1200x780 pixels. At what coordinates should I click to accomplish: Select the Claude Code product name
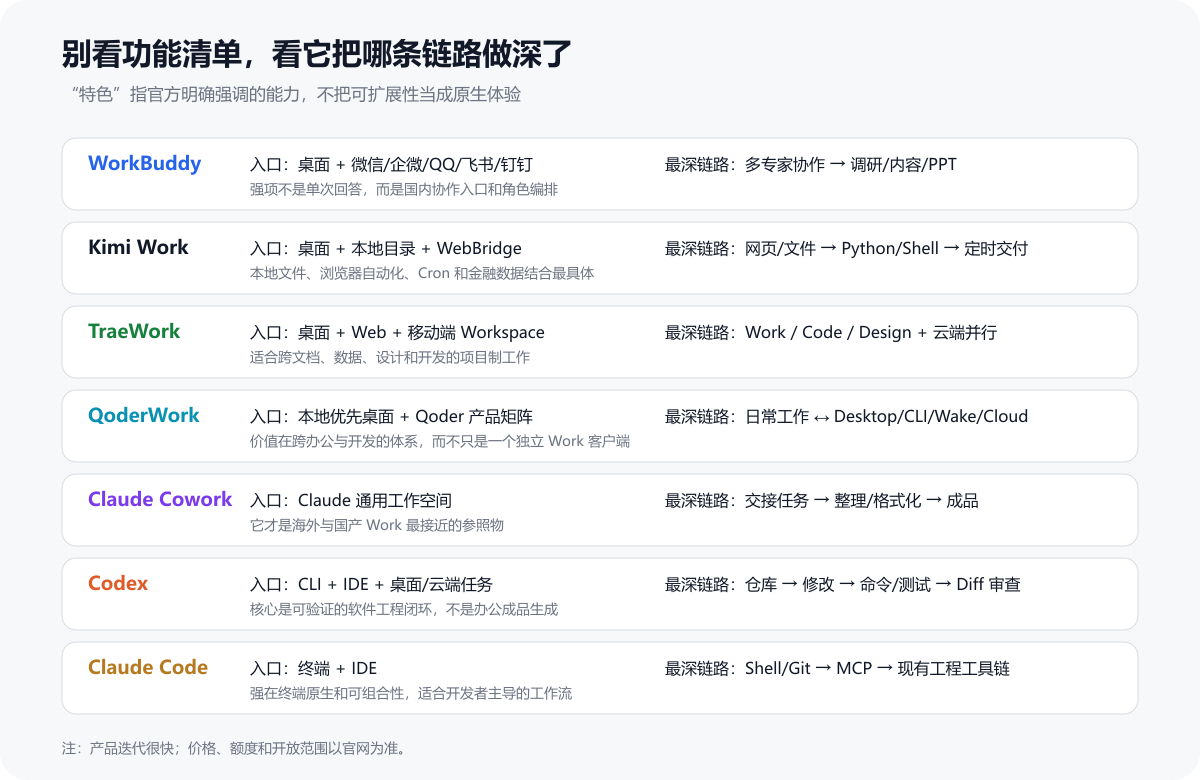pos(148,667)
